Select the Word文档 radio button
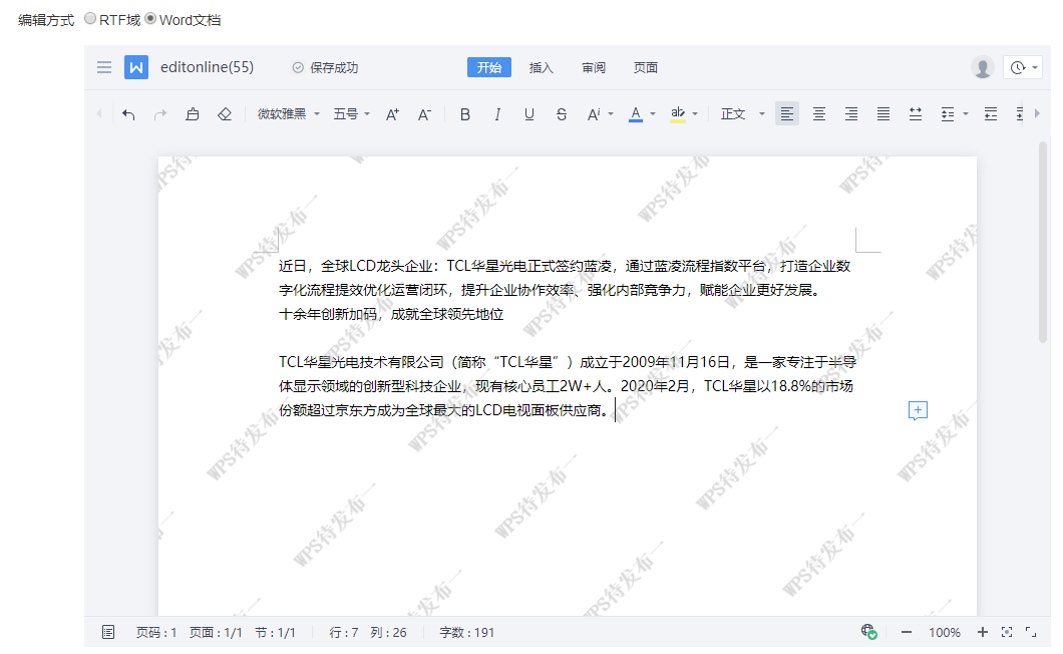1063x654 pixels. point(151,19)
